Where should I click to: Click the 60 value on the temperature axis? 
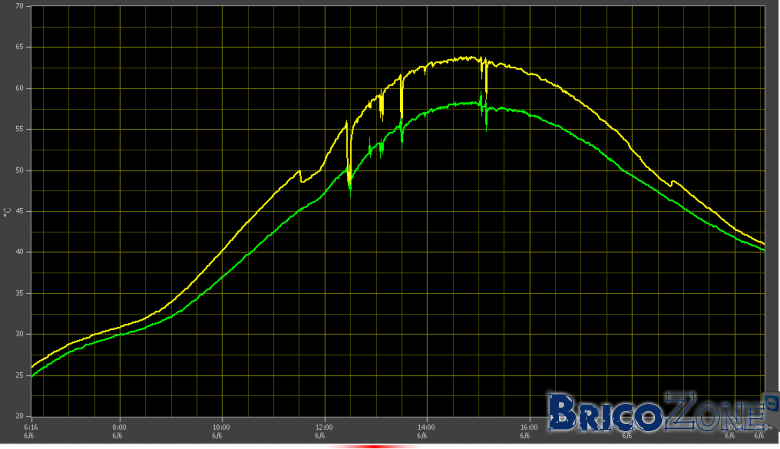click(19, 89)
